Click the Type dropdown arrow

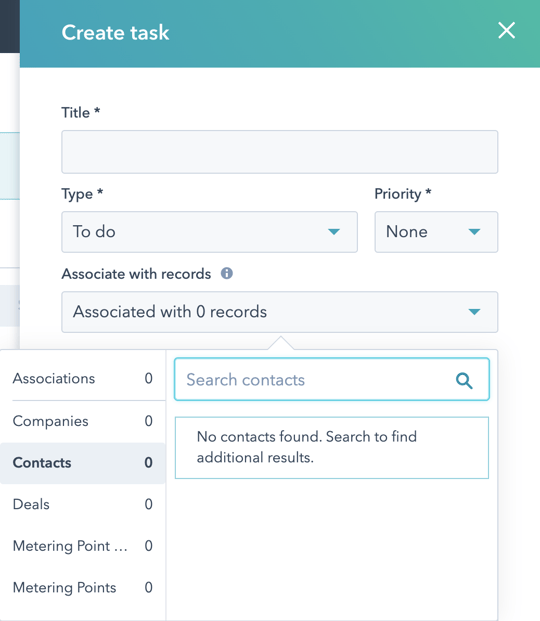[334, 232]
